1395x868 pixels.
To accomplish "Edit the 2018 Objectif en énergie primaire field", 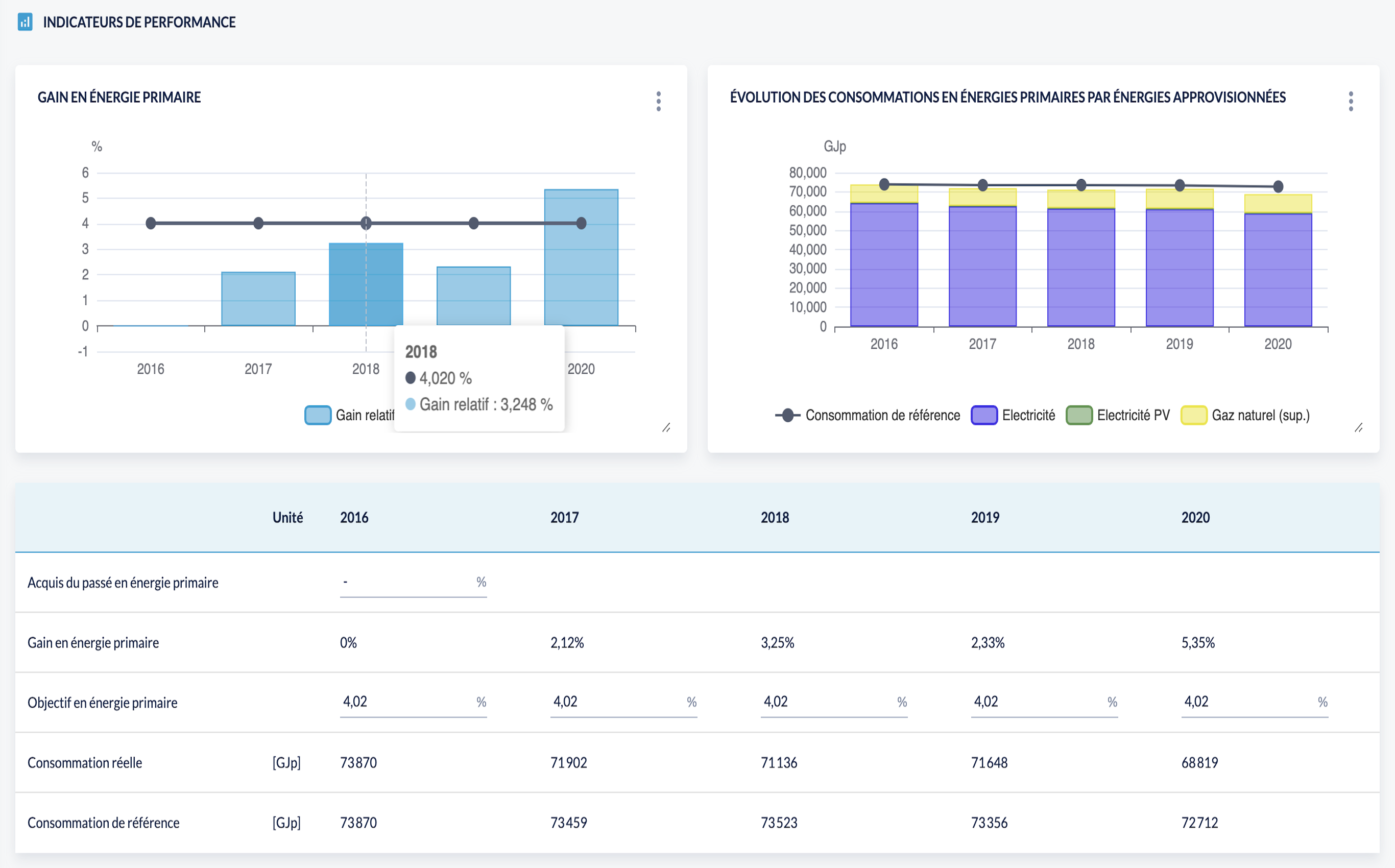I will pyautogui.click(x=834, y=702).
